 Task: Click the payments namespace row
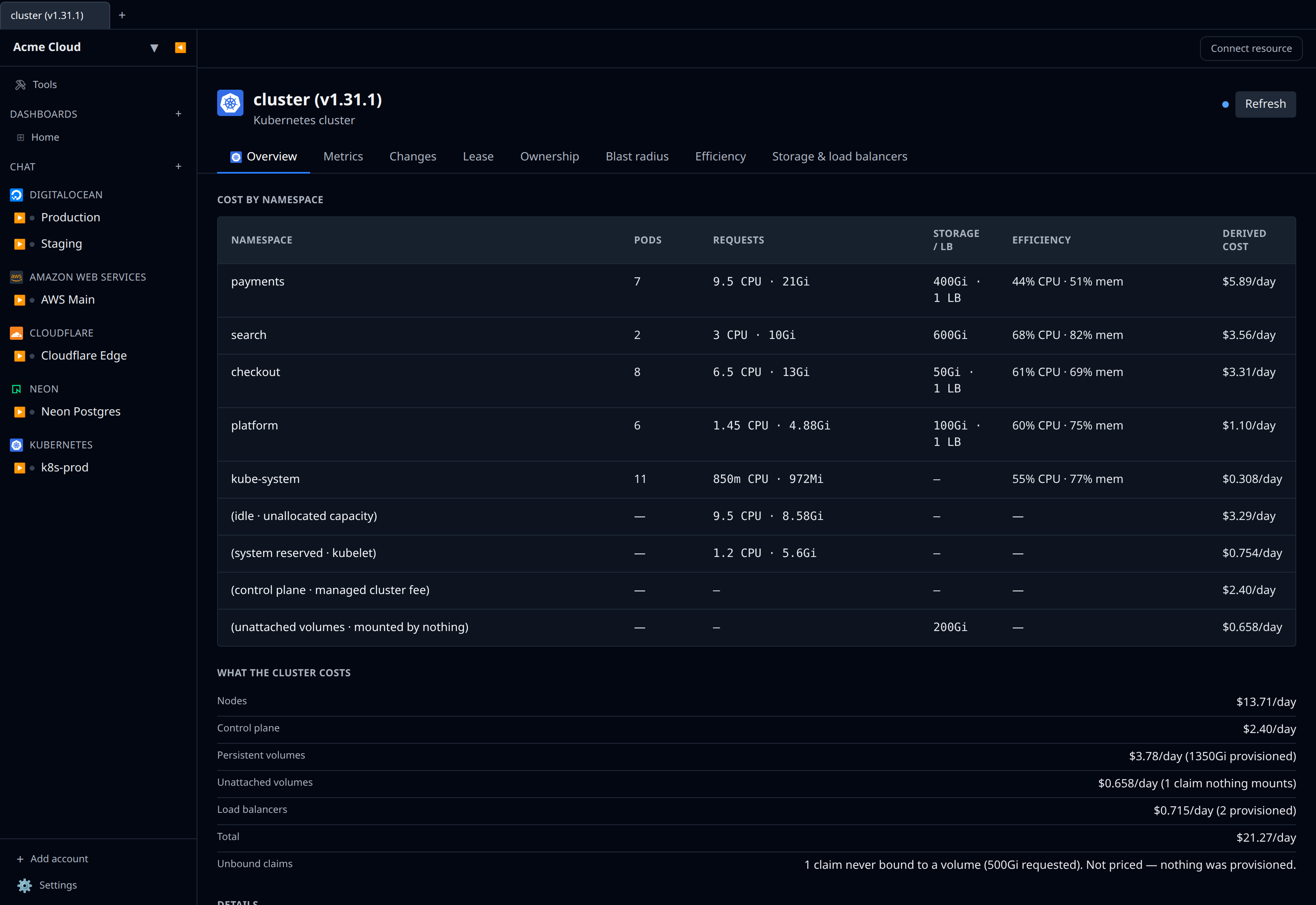(x=756, y=290)
